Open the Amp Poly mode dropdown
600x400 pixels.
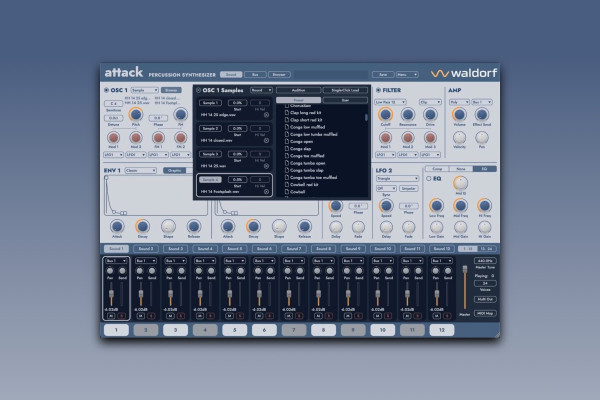coord(459,102)
